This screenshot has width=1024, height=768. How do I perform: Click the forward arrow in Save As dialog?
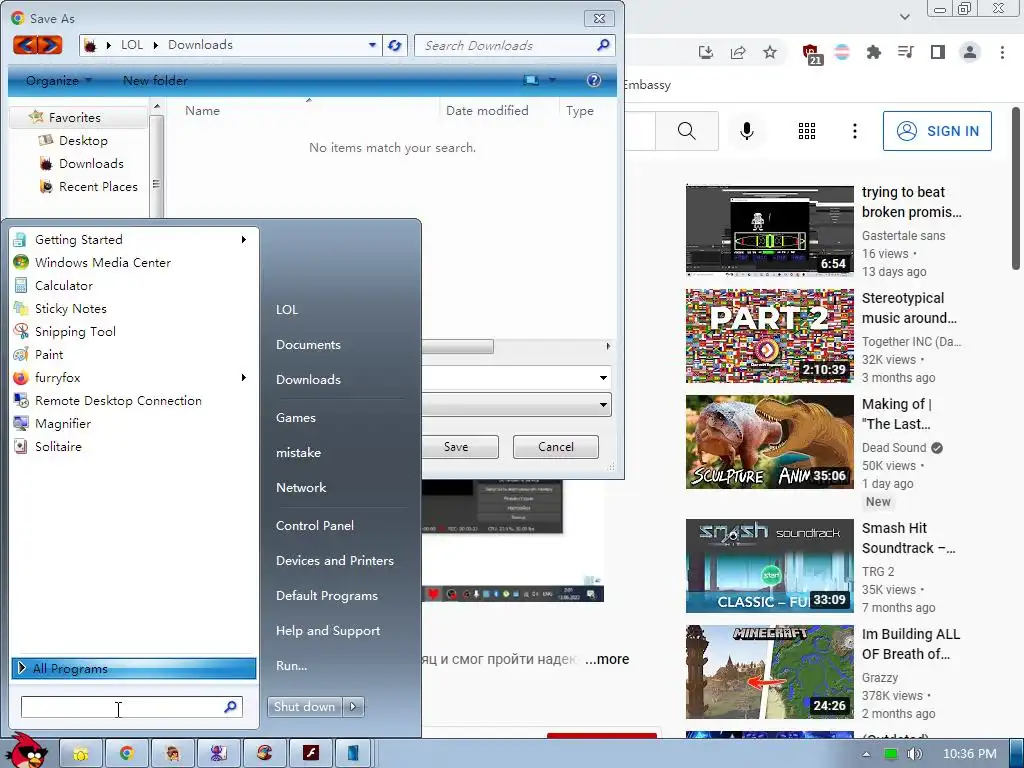click(x=50, y=45)
